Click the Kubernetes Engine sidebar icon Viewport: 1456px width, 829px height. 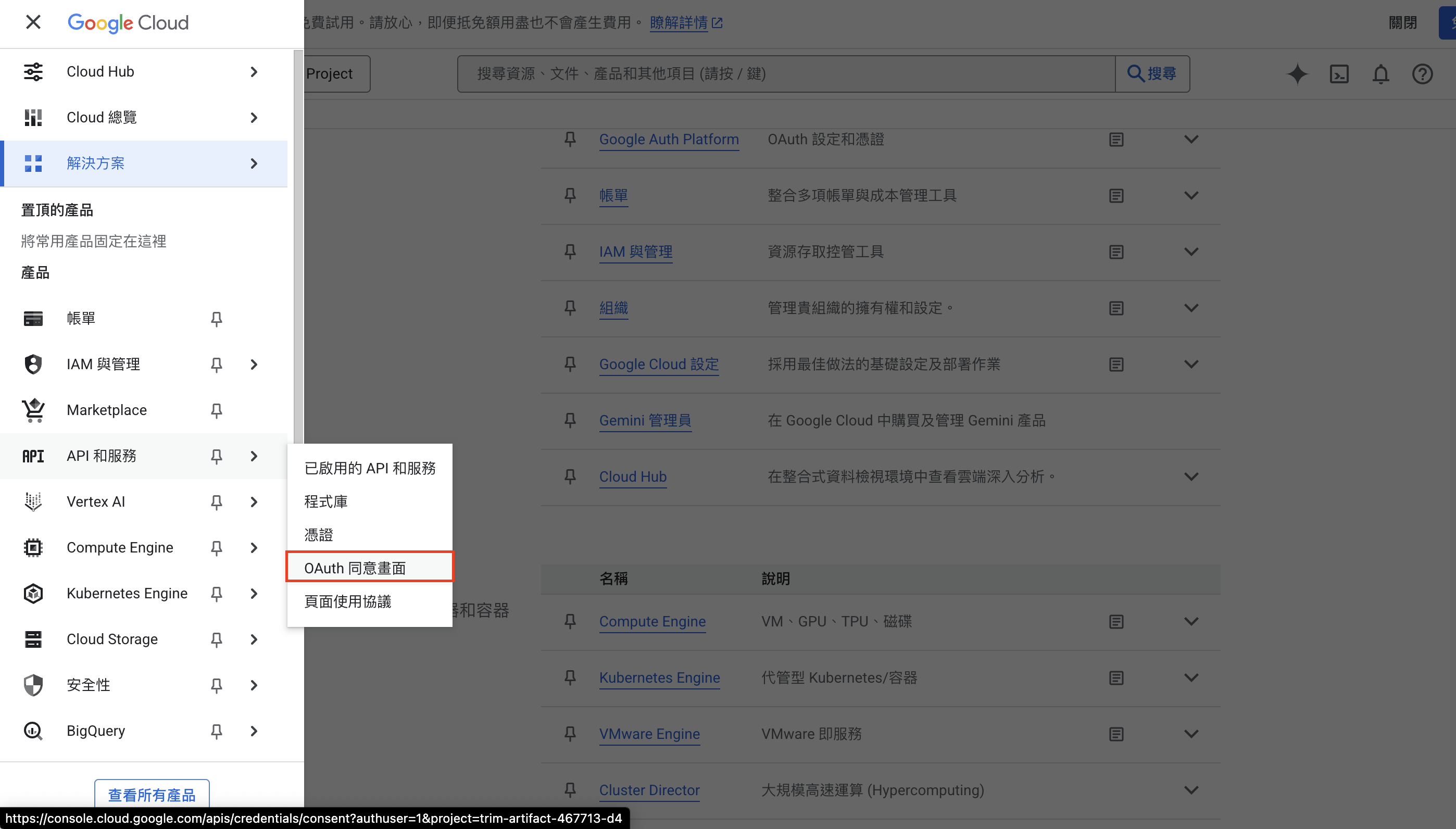coord(33,593)
